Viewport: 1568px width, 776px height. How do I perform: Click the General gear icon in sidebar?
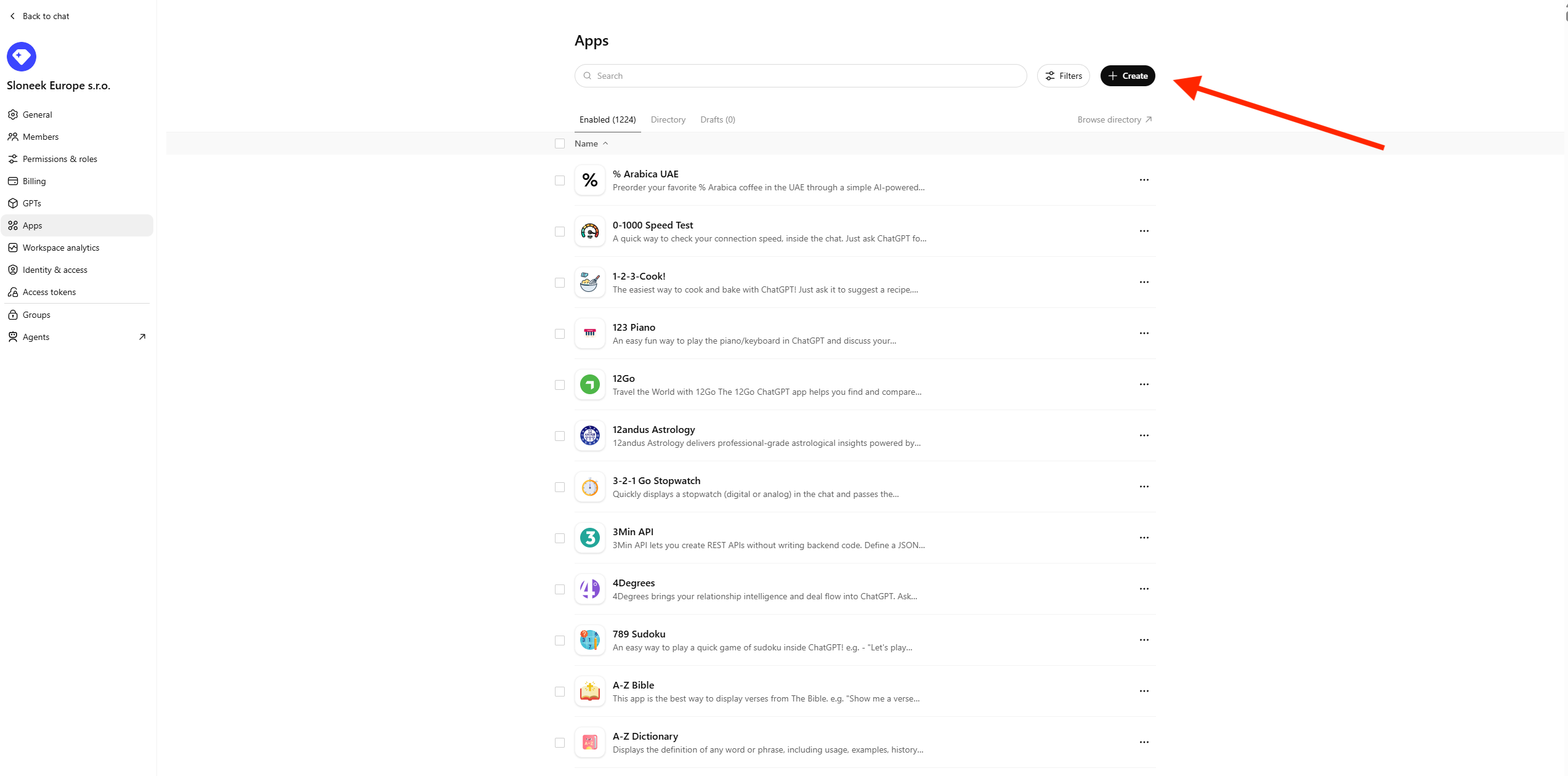[13, 115]
